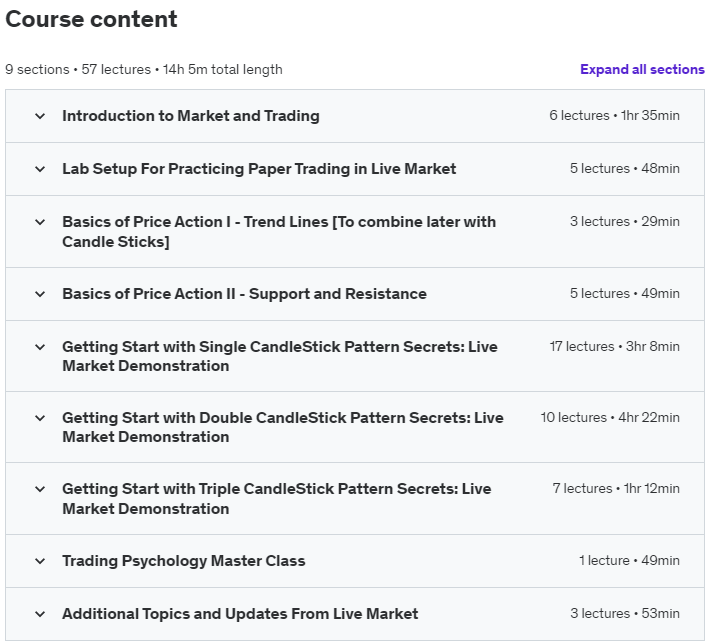Click the 5 lectures • 48min label
Image resolution: width=705 pixels, height=641 pixels.
pyautogui.click(x=625, y=169)
